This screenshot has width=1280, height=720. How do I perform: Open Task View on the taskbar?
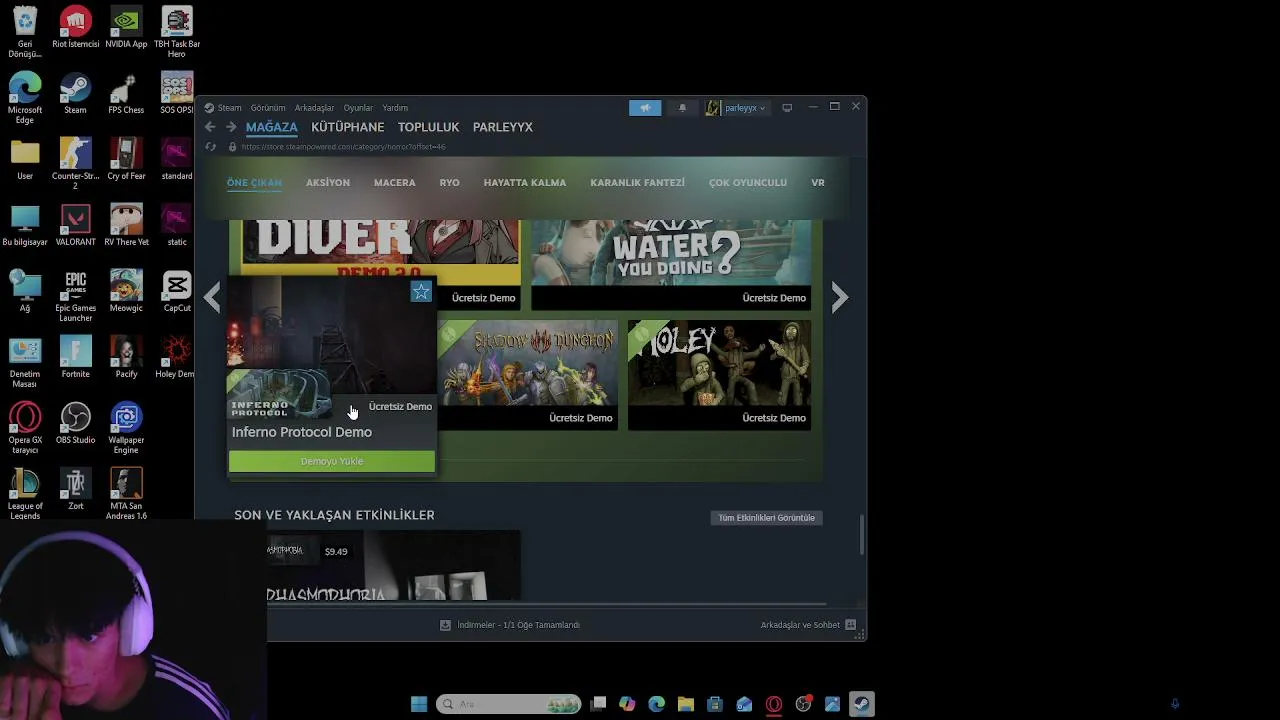(x=598, y=704)
